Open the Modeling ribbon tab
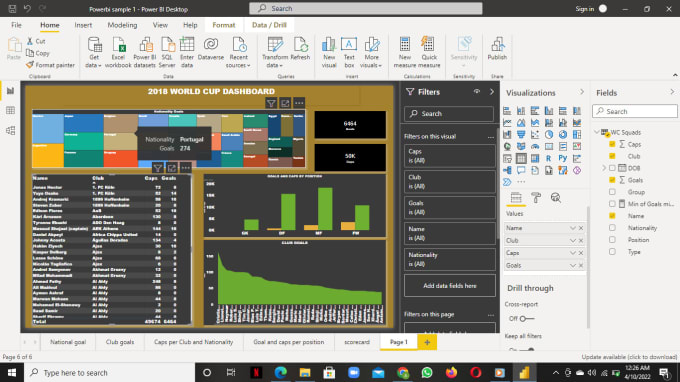The image size is (680, 382). (122, 25)
